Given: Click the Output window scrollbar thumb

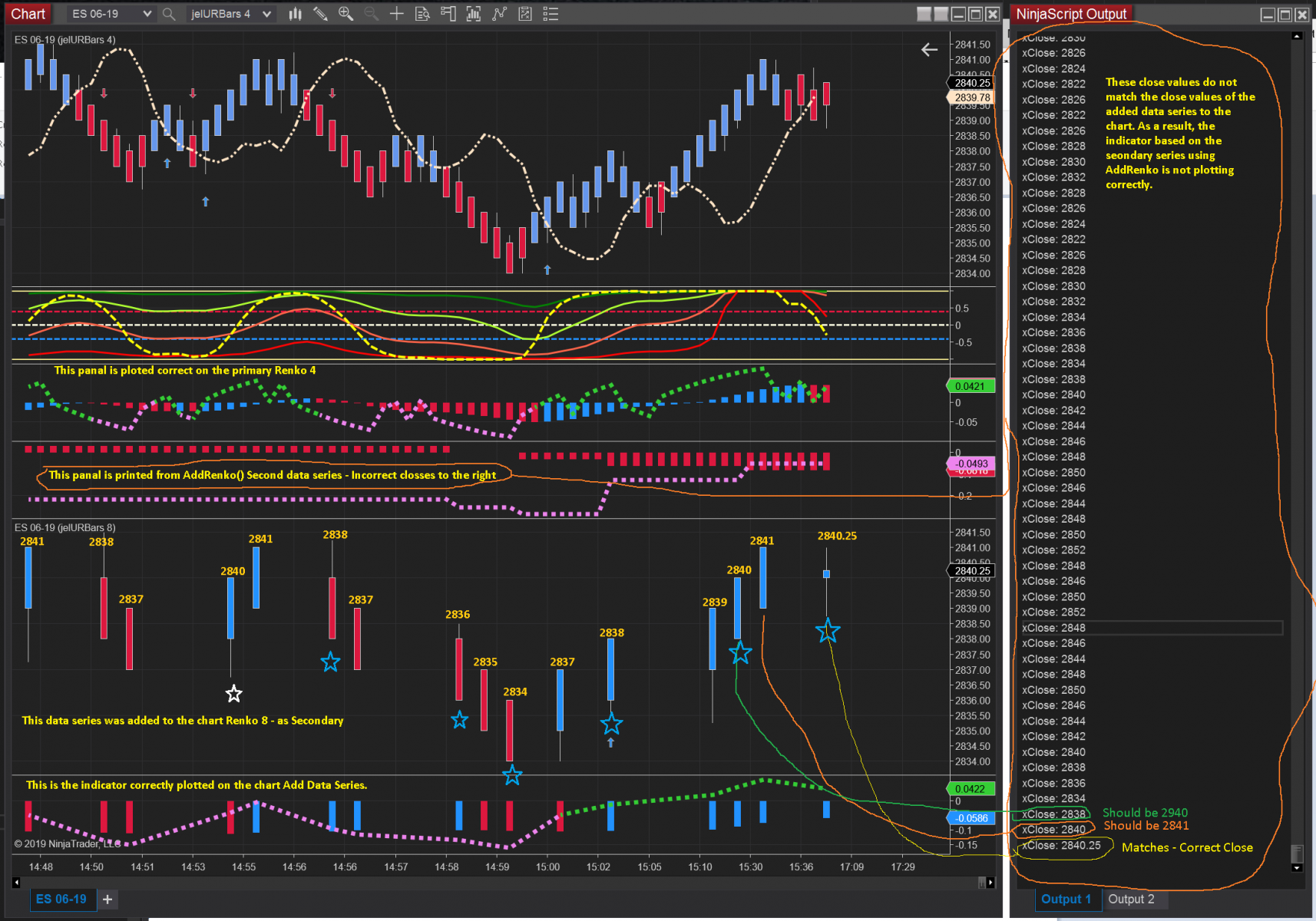Looking at the screenshot, I should [1297, 853].
